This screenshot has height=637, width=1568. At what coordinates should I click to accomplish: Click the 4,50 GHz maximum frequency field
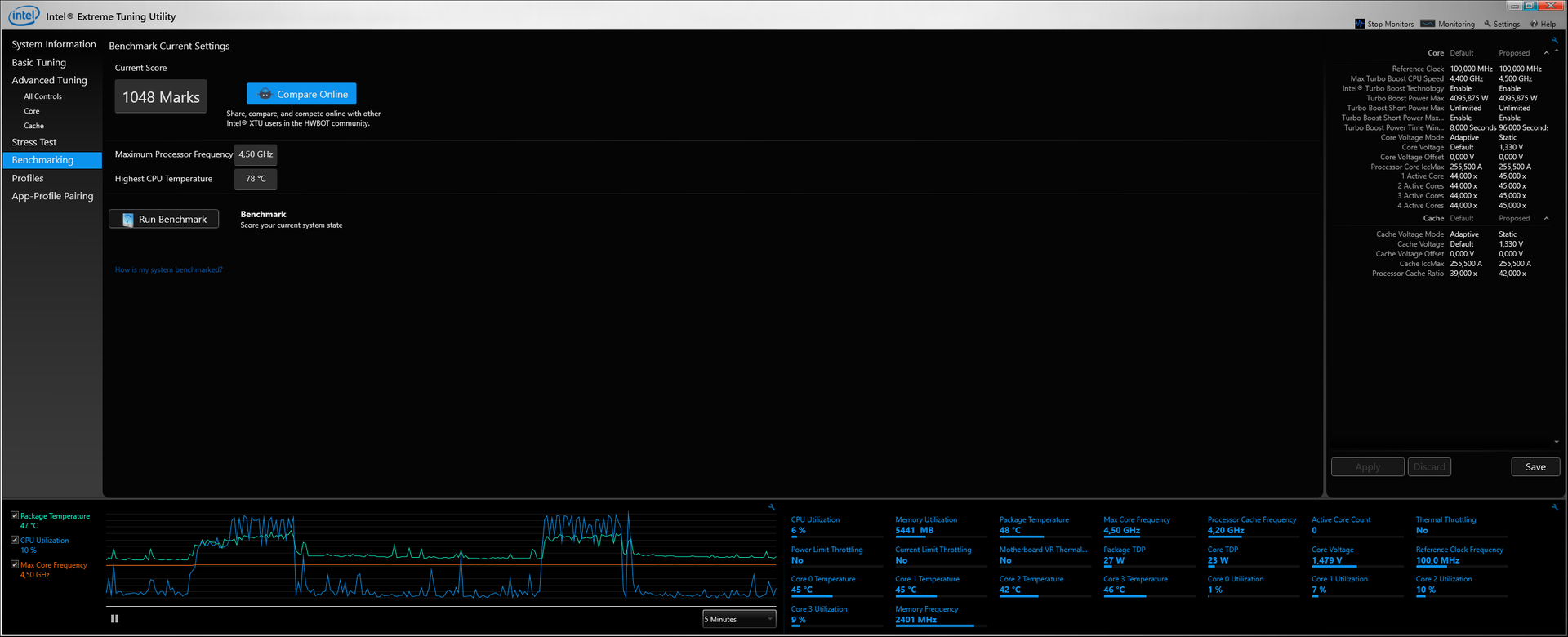256,154
